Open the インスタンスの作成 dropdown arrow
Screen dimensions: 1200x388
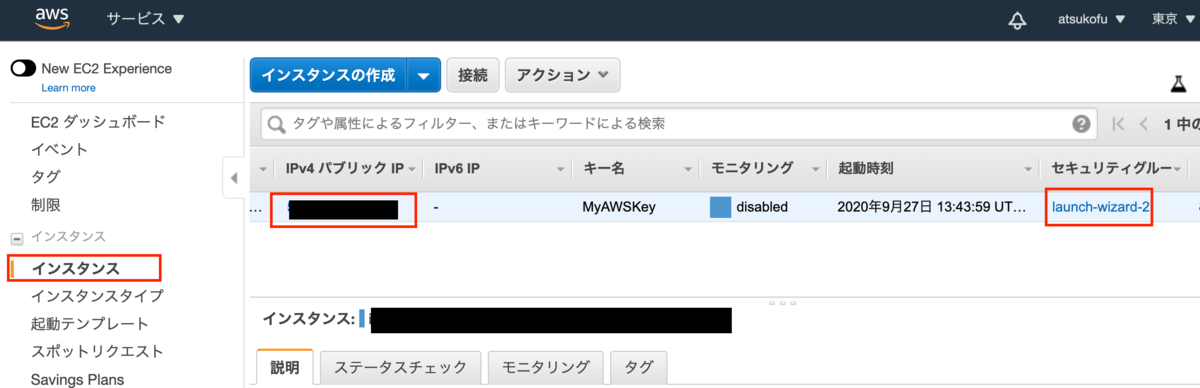pos(424,74)
